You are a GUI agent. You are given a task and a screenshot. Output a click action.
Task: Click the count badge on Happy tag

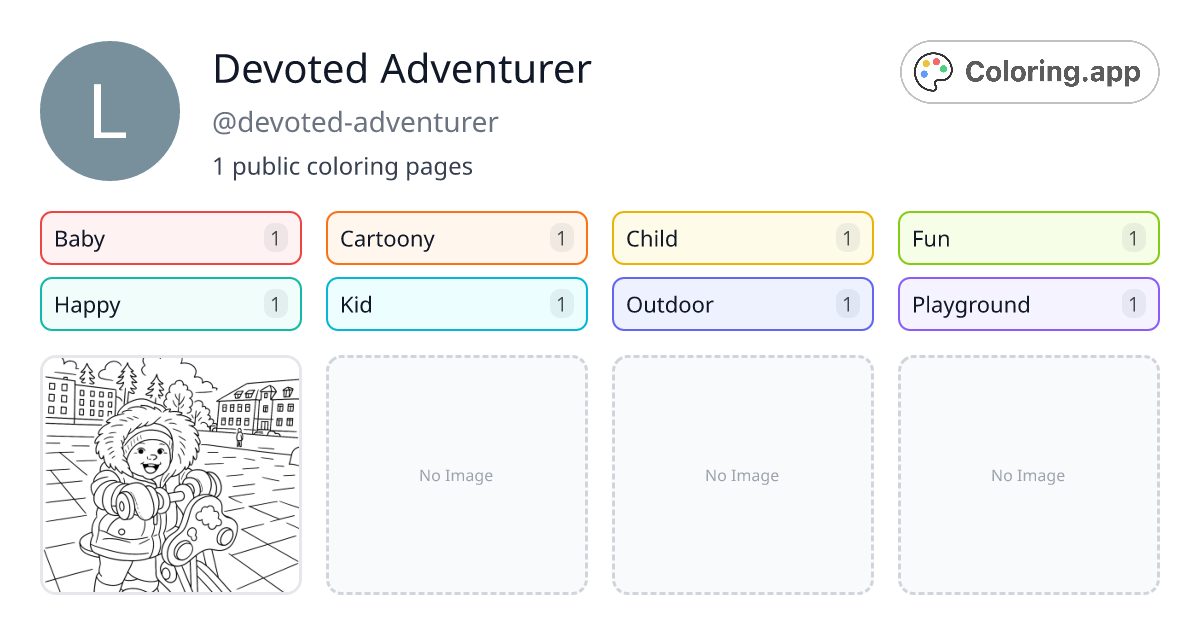275,304
